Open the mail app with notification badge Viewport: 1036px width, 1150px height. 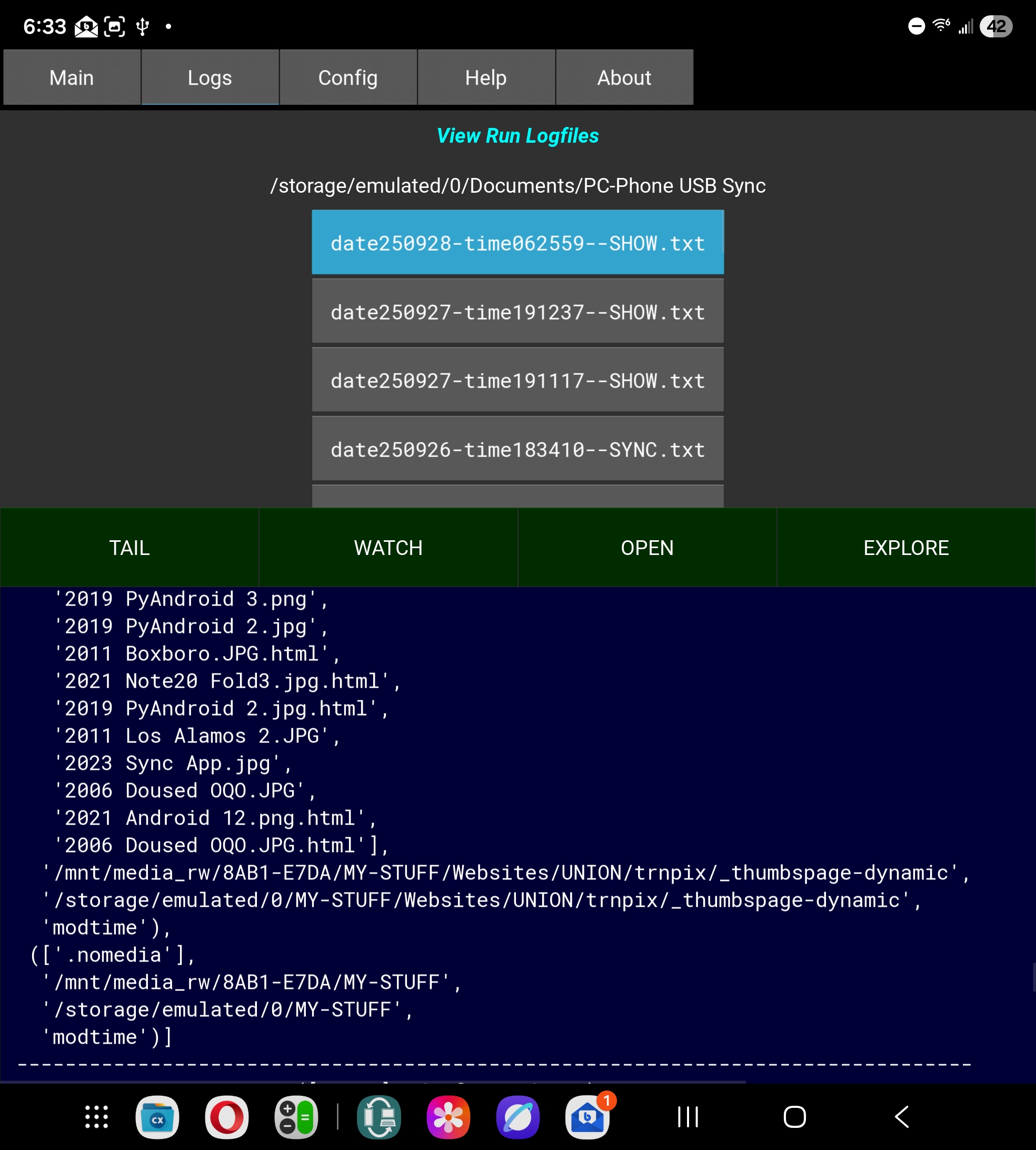pyautogui.click(x=587, y=1116)
